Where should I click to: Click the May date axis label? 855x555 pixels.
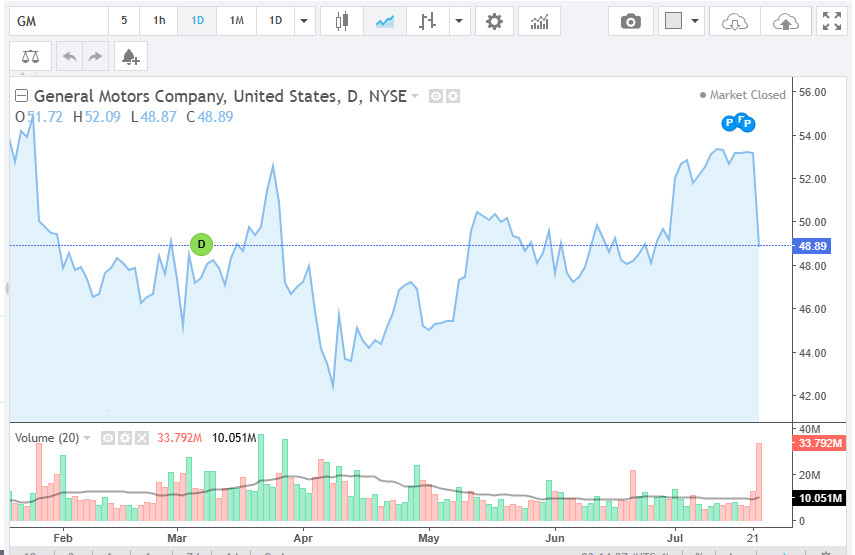coord(429,538)
